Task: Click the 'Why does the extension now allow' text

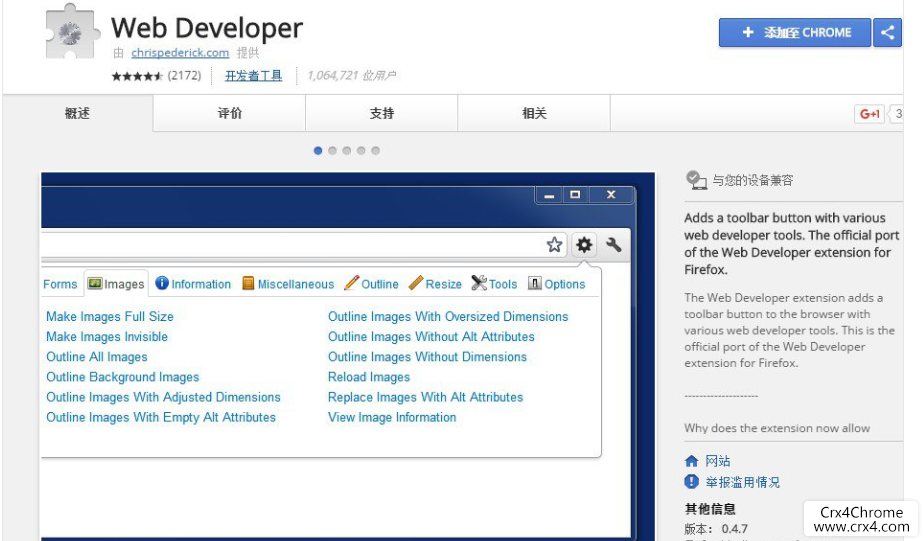Action: click(x=776, y=428)
